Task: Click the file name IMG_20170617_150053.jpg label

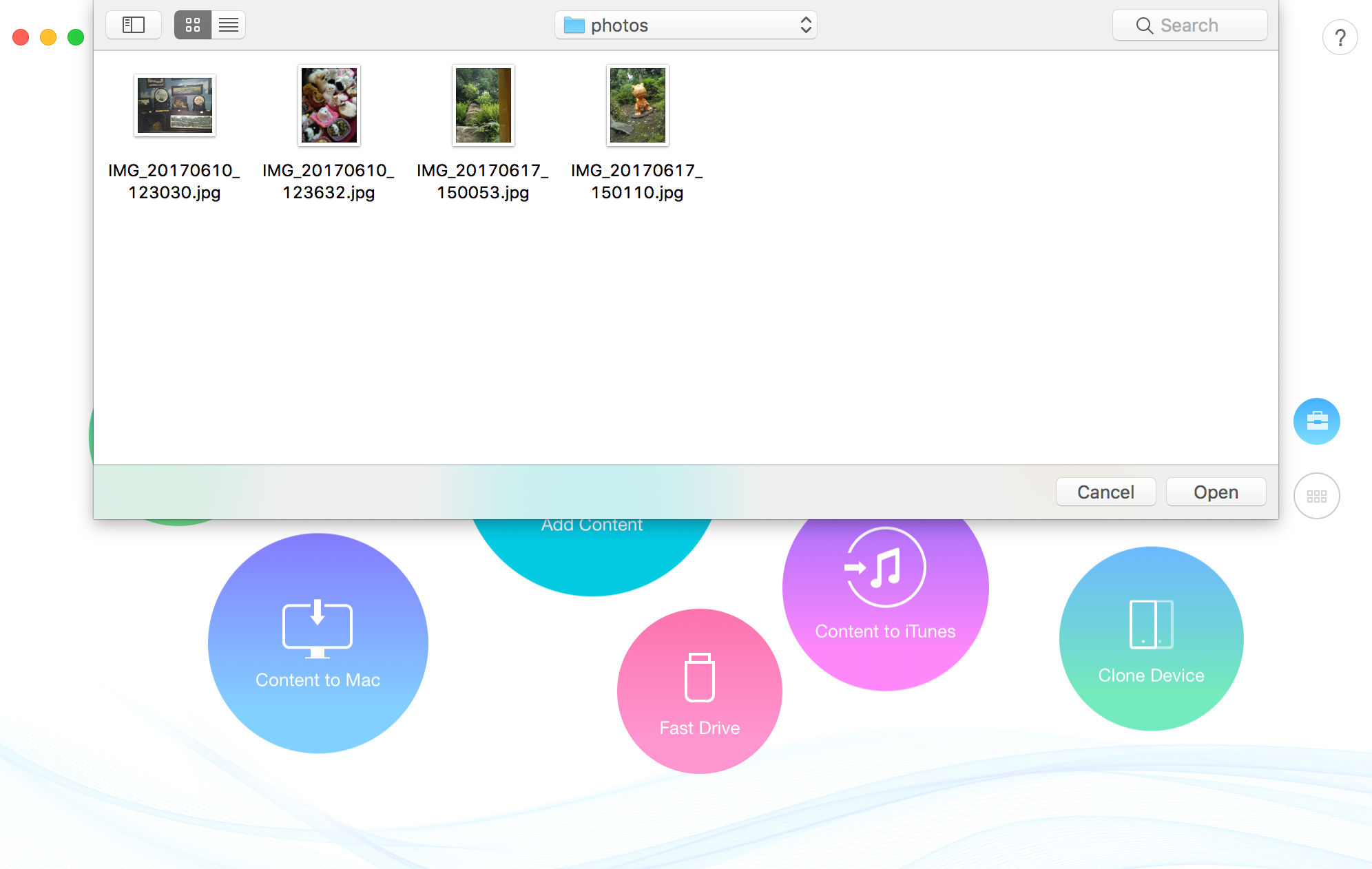Action: 483,181
